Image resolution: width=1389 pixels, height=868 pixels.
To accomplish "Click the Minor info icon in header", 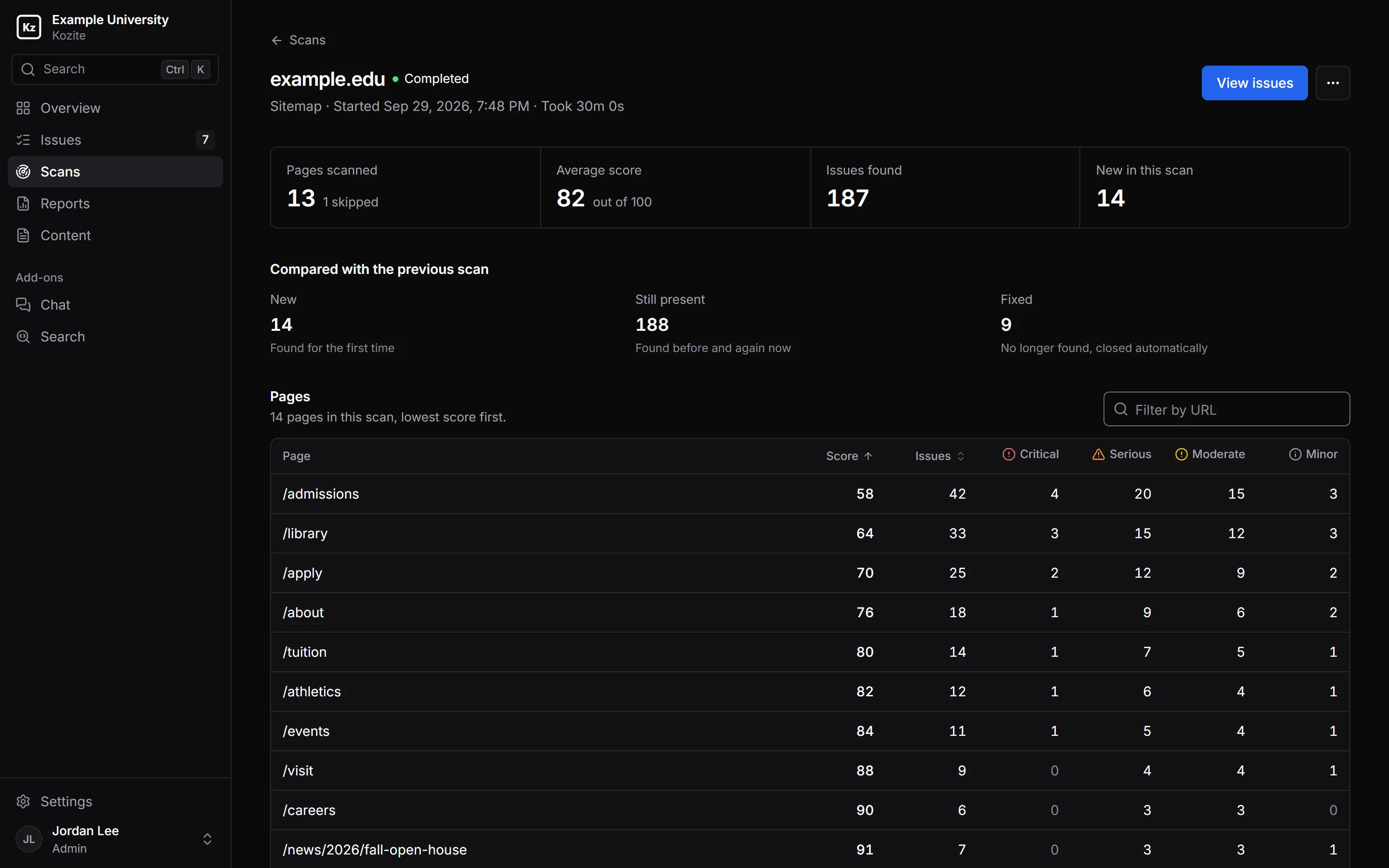I will [1295, 454].
